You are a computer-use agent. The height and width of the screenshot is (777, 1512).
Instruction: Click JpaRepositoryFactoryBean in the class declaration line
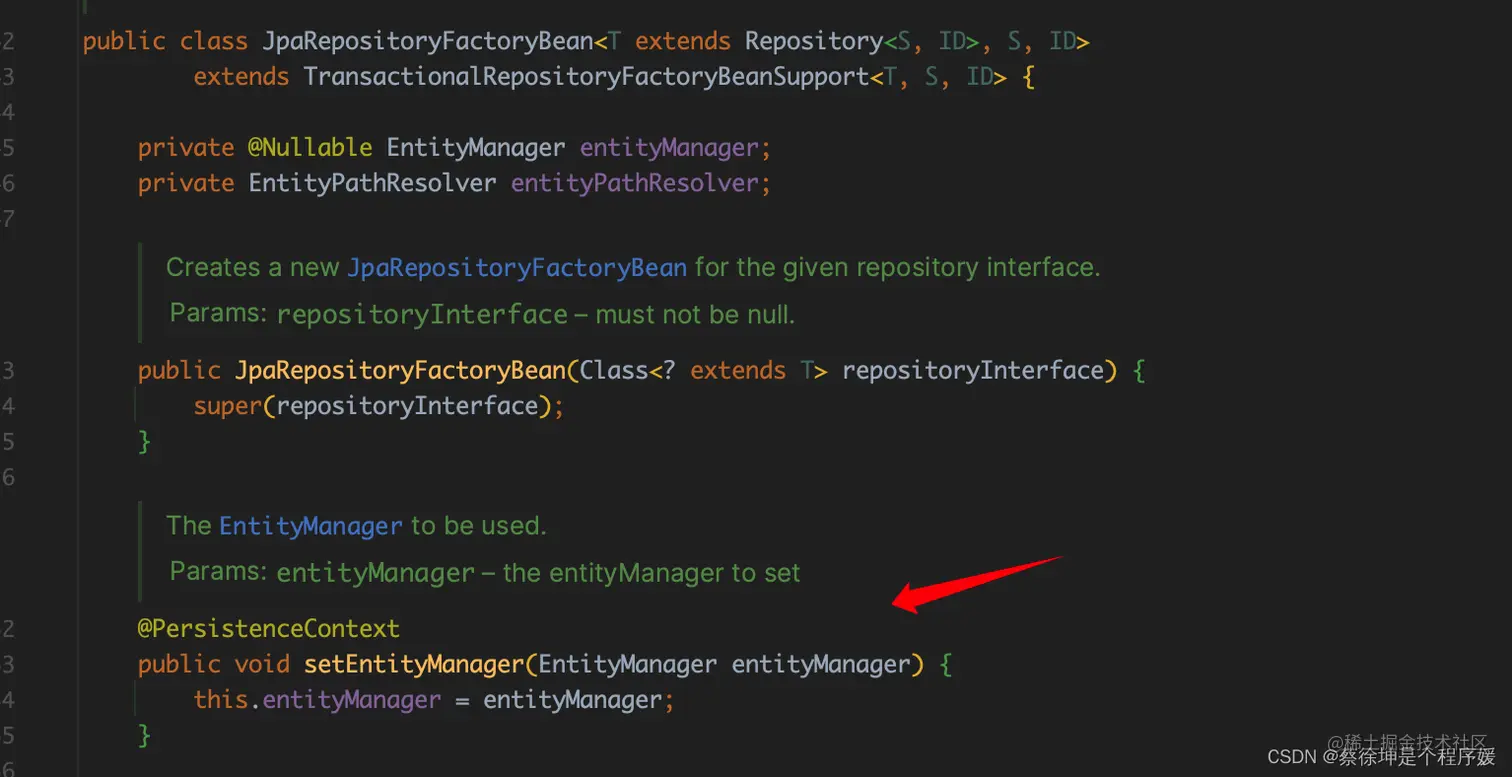[x=428, y=42]
